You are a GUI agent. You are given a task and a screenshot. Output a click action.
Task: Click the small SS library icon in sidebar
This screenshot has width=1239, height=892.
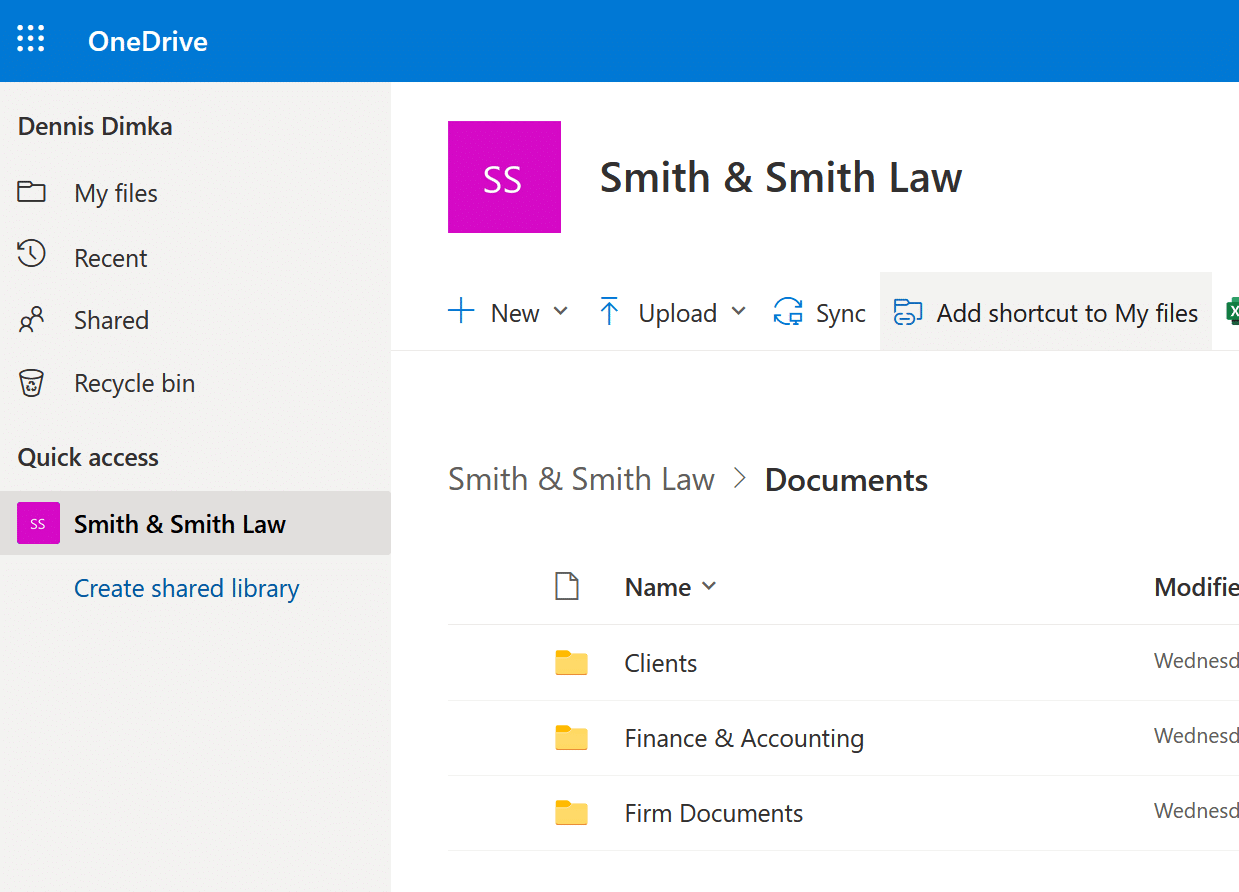38,523
